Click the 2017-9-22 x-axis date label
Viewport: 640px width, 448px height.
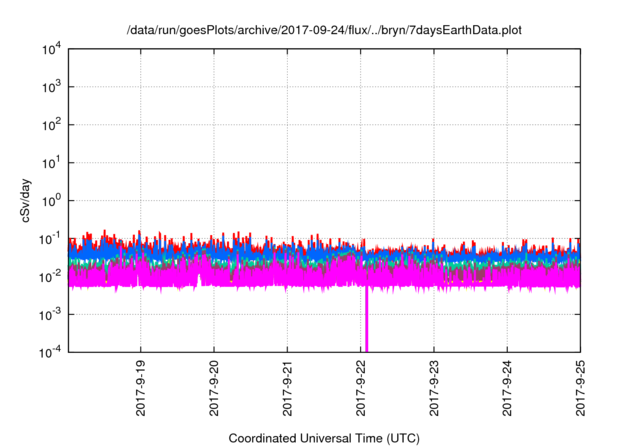pyautogui.click(x=360, y=388)
